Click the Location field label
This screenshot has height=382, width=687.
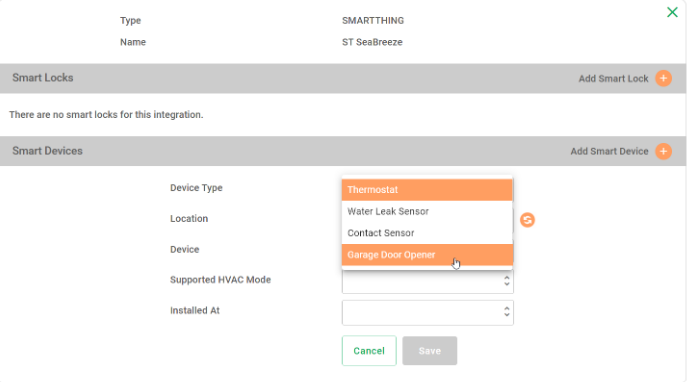coord(189,219)
